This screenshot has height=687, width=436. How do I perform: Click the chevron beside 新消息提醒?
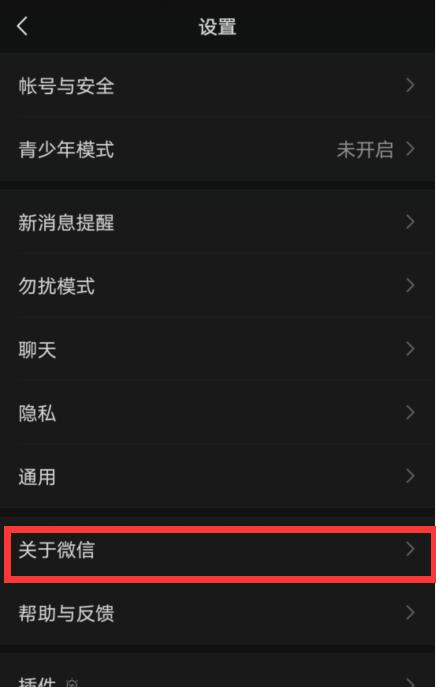[410, 222]
